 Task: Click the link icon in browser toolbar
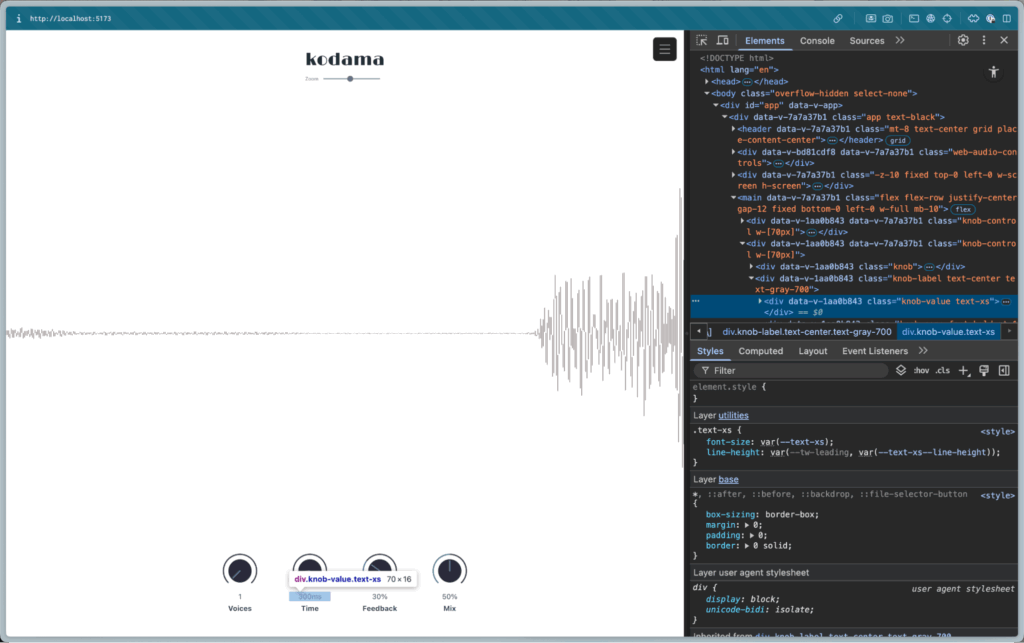coord(838,18)
